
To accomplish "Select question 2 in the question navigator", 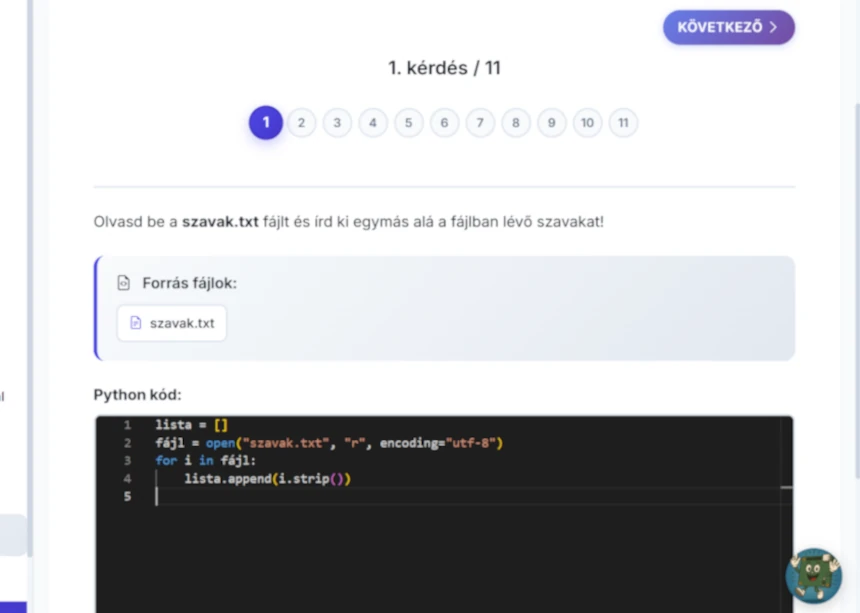I will click(x=301, y=122).
